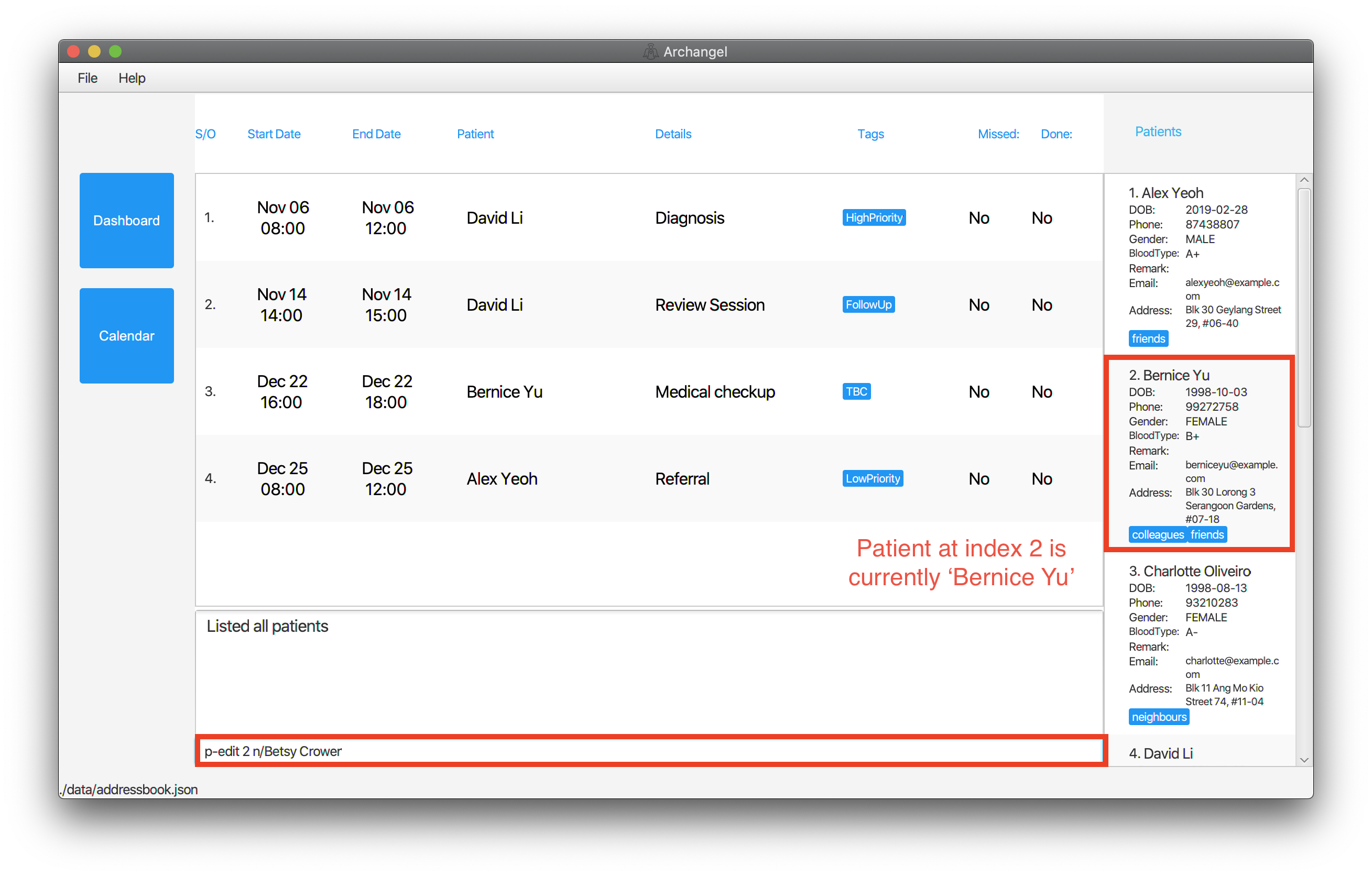Click the ./data/addressbook.json status bar path

[x=129, y=790]
